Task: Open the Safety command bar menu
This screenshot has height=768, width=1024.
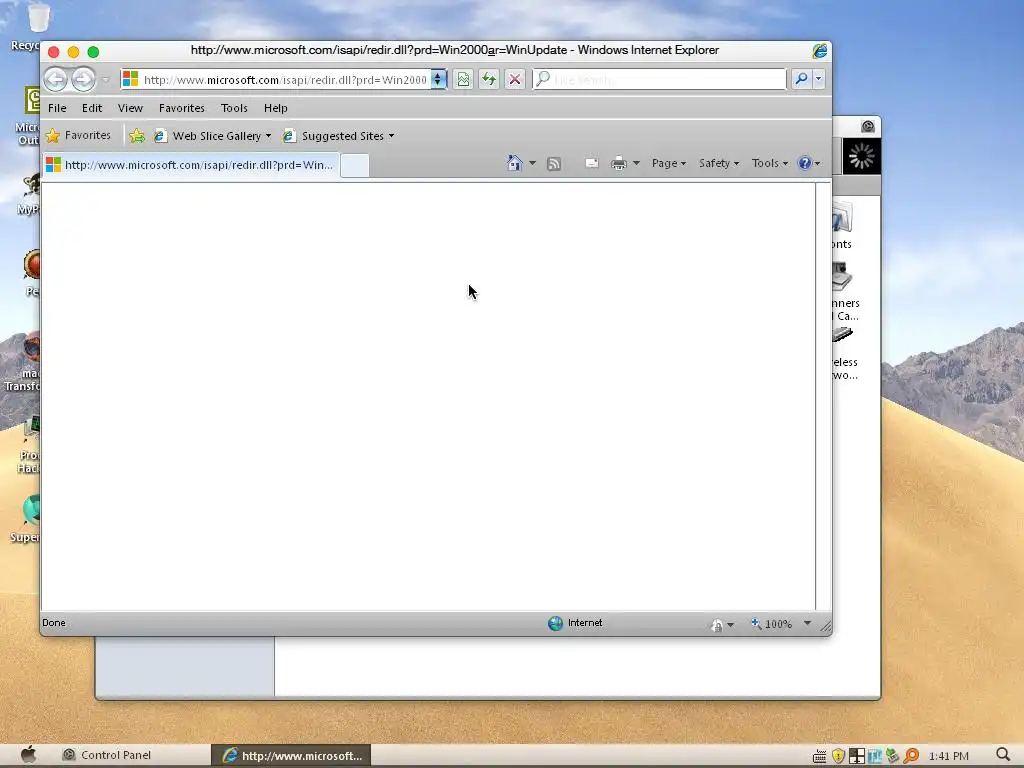Action: point(718,163)
